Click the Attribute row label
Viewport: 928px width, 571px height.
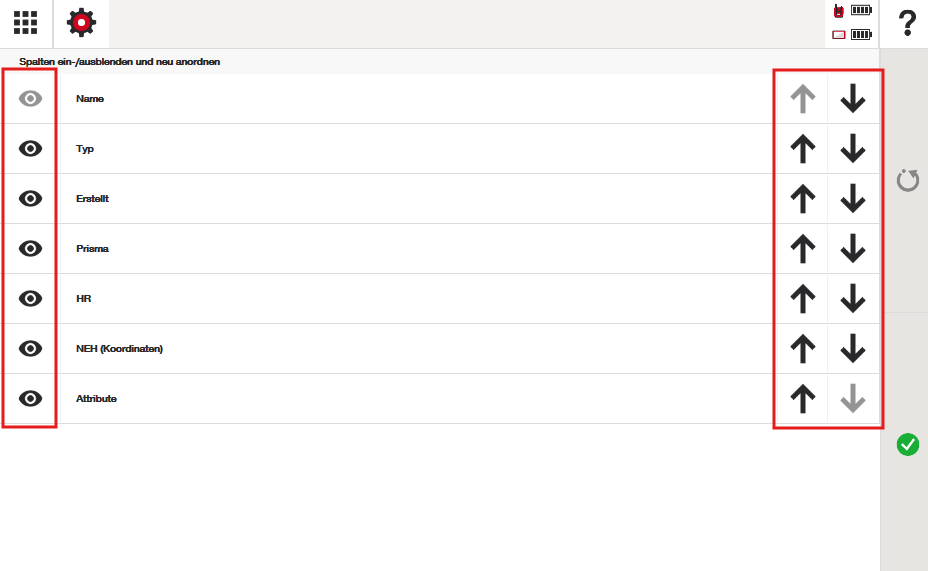coord(96,399)
